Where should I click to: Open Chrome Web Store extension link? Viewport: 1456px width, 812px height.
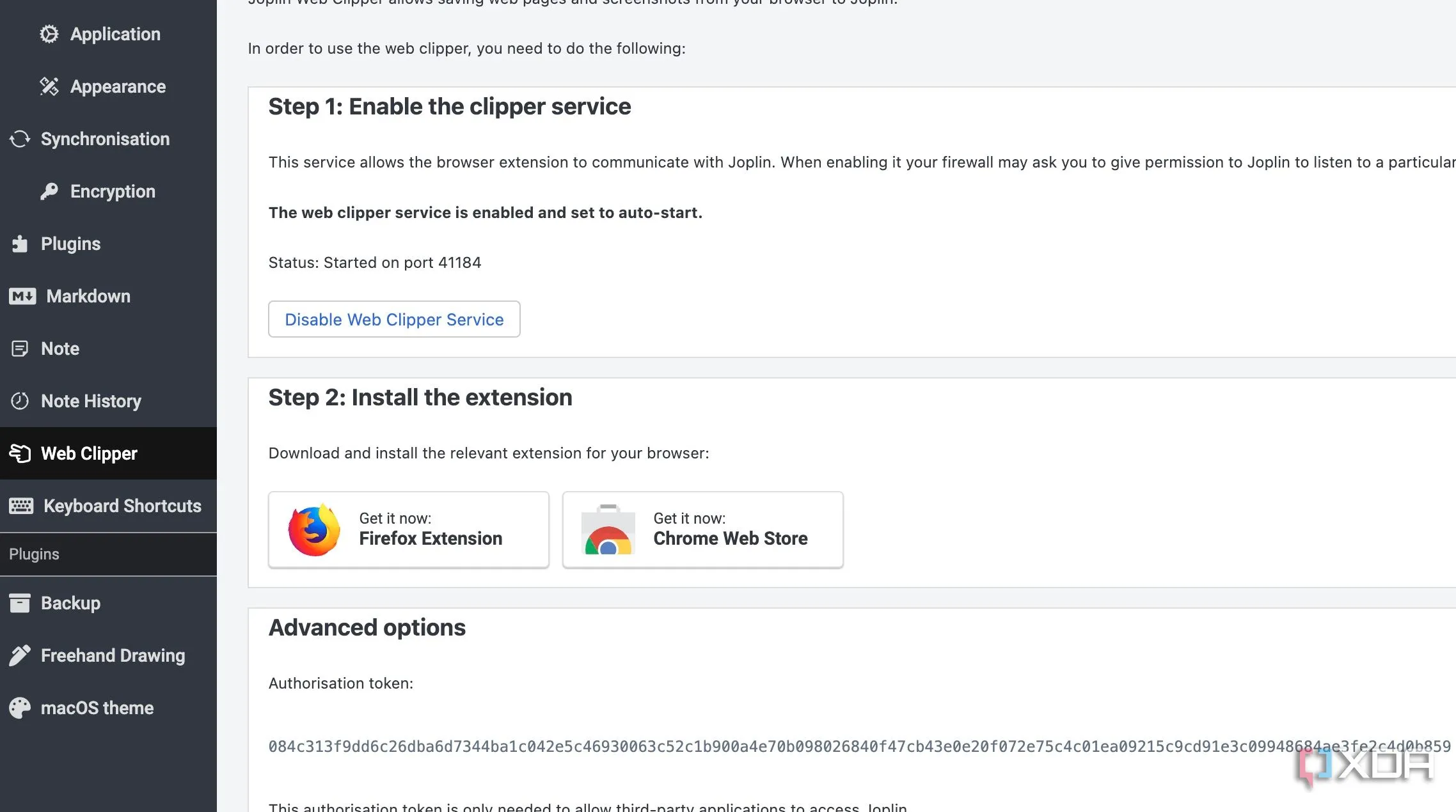(703, 529)
